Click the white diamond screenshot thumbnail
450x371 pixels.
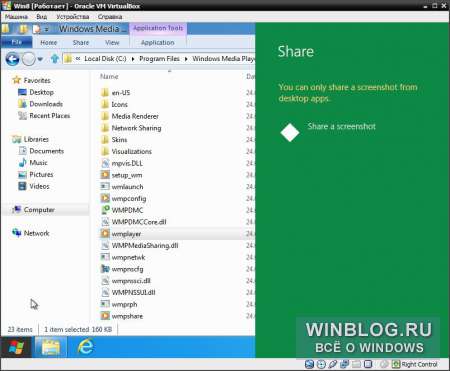290,132
